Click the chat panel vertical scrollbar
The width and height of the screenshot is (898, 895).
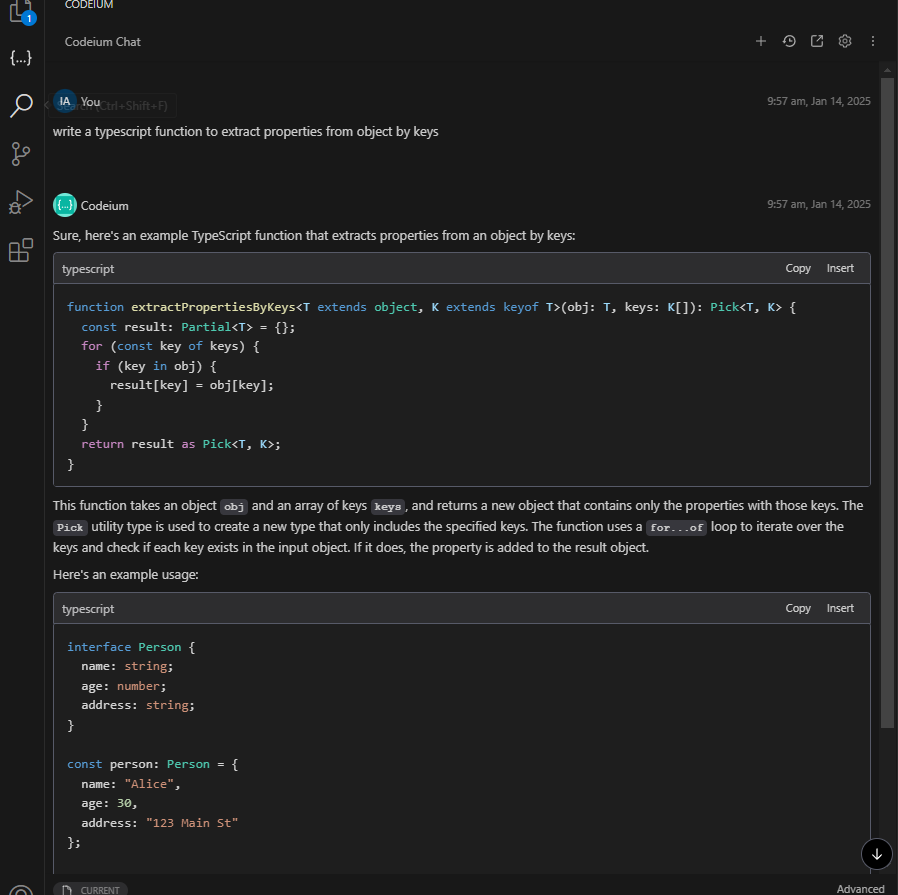pyautogui.click(x=887, y=400)
